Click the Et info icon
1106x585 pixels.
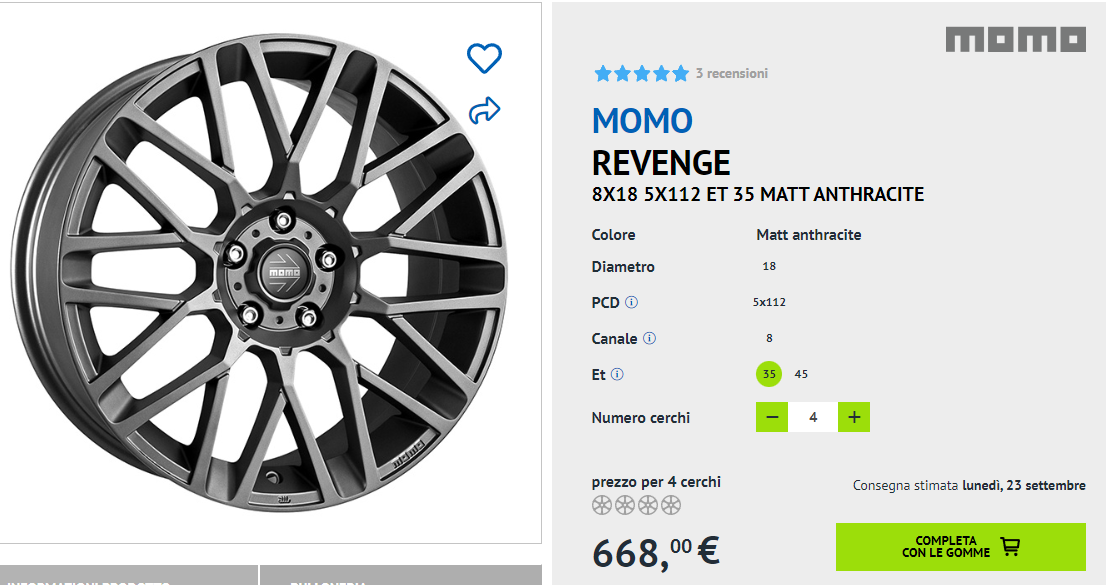(x=617, y=374)
